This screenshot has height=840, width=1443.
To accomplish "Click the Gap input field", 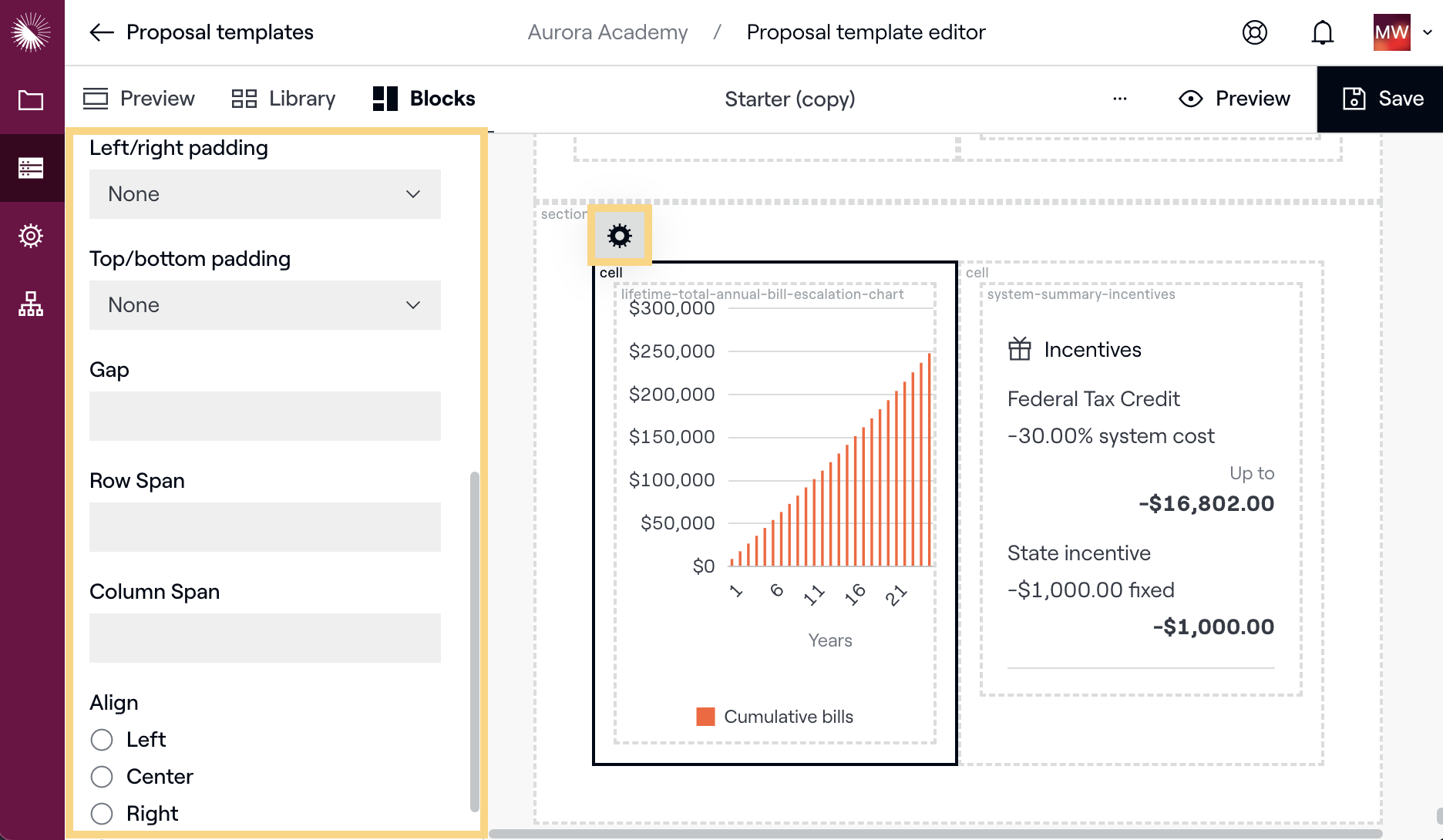I will pos(264,416).
